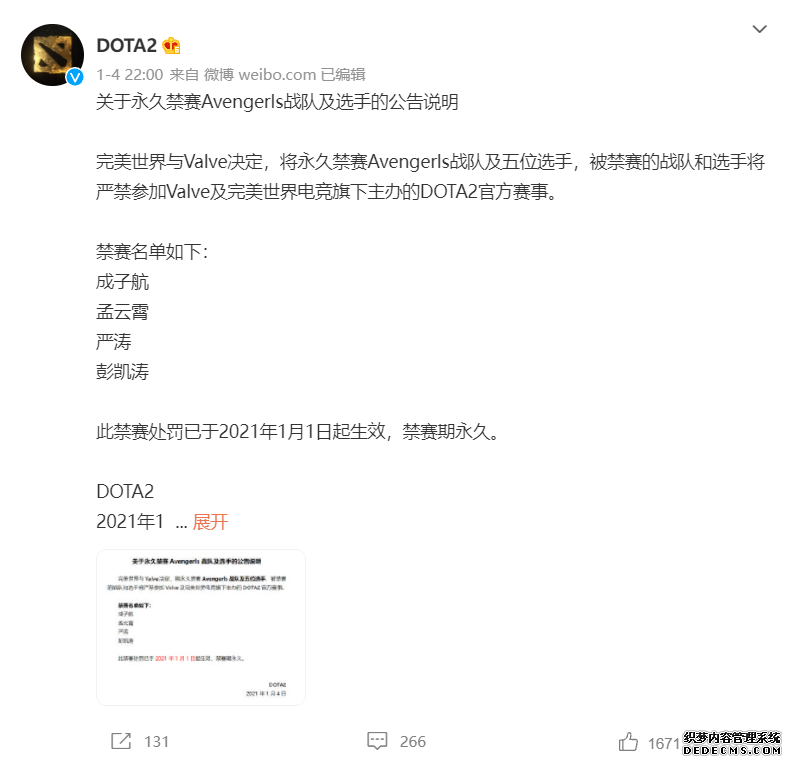This screenshot has width=792, height=765.
Task: Expand full post text via 展开
Action: click(210, 522)
